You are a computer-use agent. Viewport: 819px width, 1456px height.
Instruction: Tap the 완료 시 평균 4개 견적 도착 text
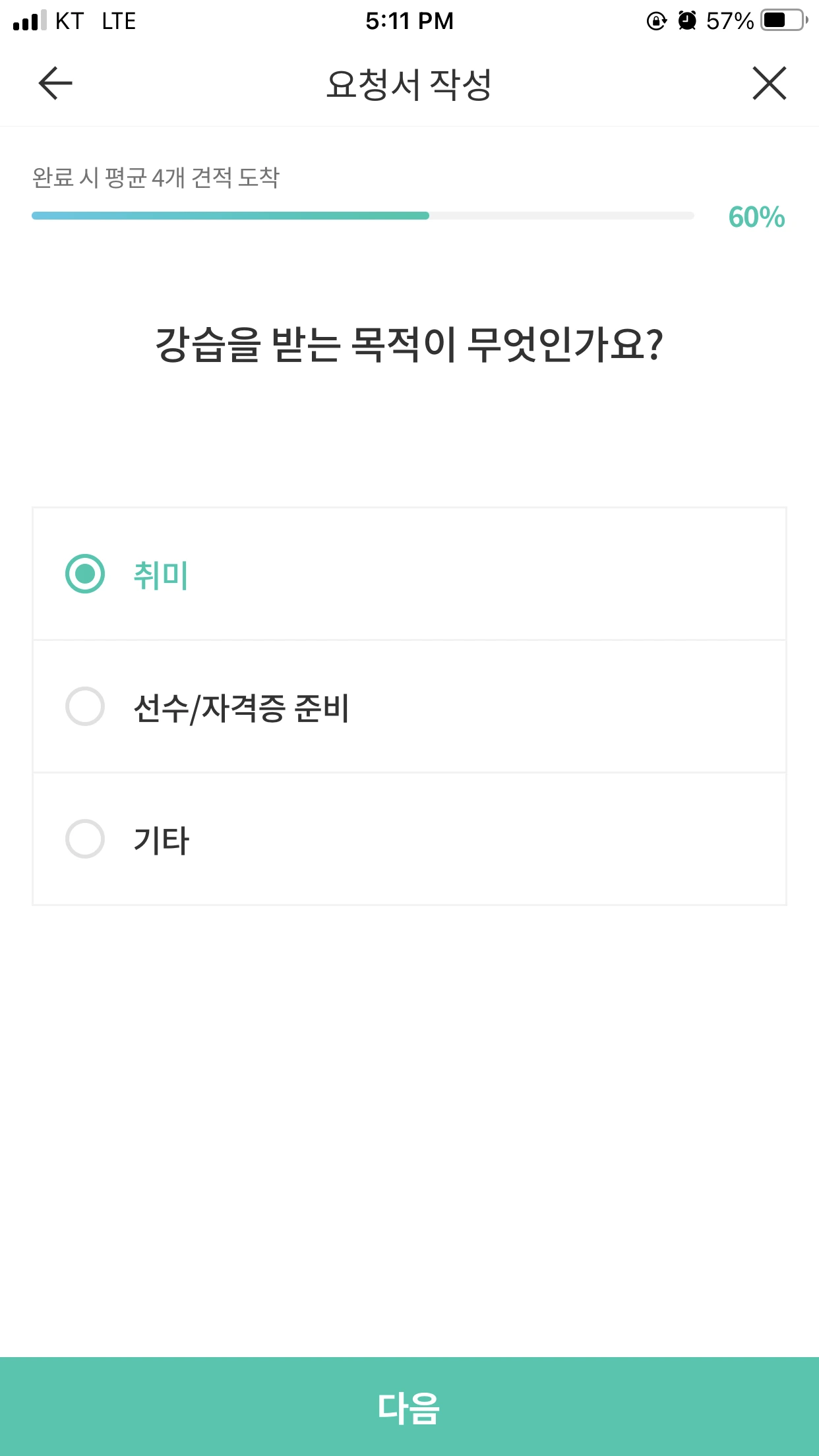(x=156, y=177)
